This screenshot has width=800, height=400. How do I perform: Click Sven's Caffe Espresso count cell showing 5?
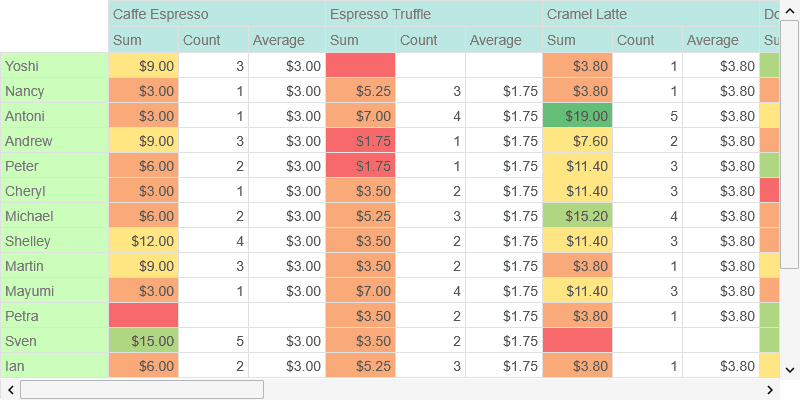(x=213, y=341)
